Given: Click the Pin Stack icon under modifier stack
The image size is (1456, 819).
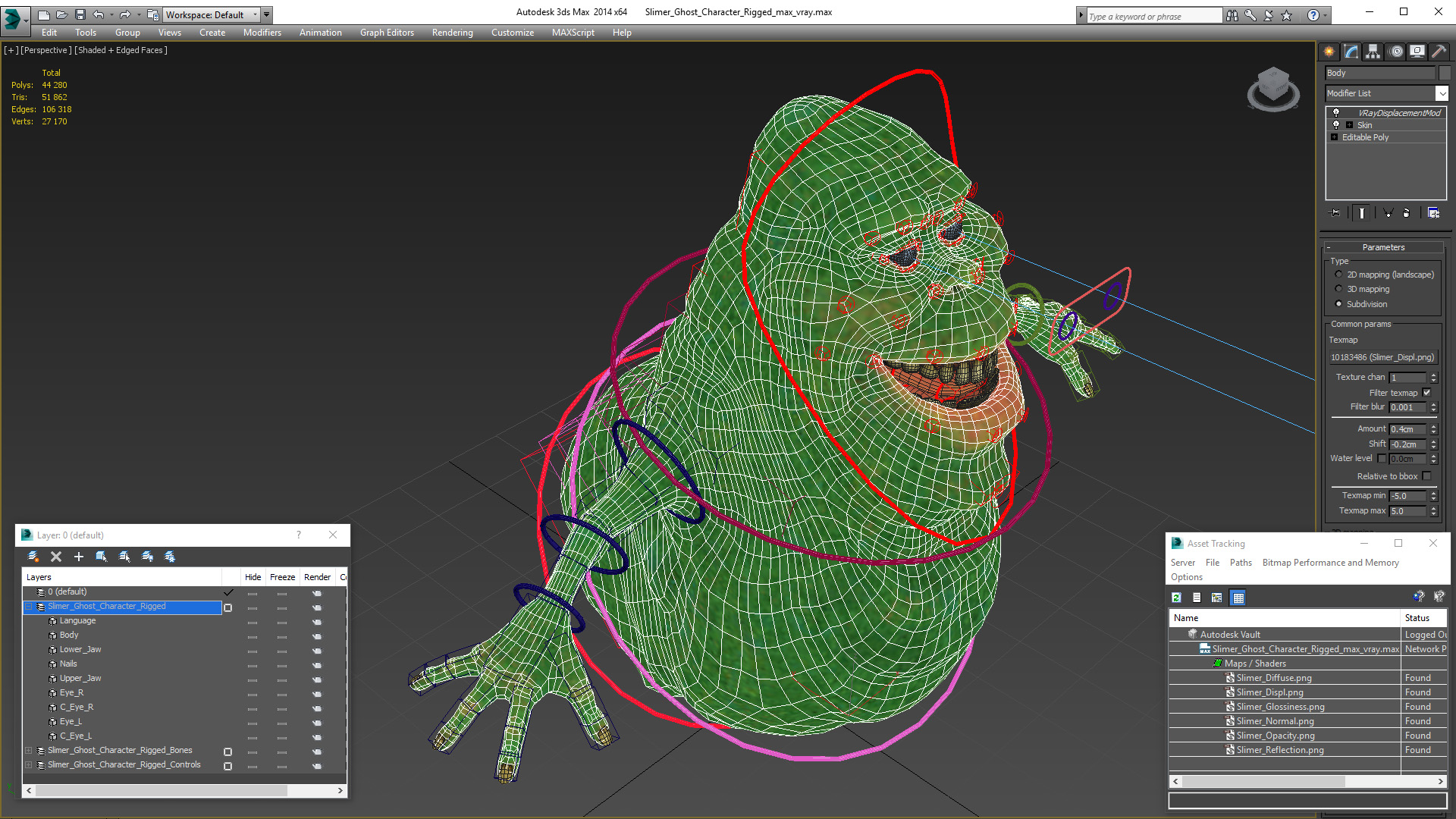Looking at the screenshot, I should coord(1335,213).
